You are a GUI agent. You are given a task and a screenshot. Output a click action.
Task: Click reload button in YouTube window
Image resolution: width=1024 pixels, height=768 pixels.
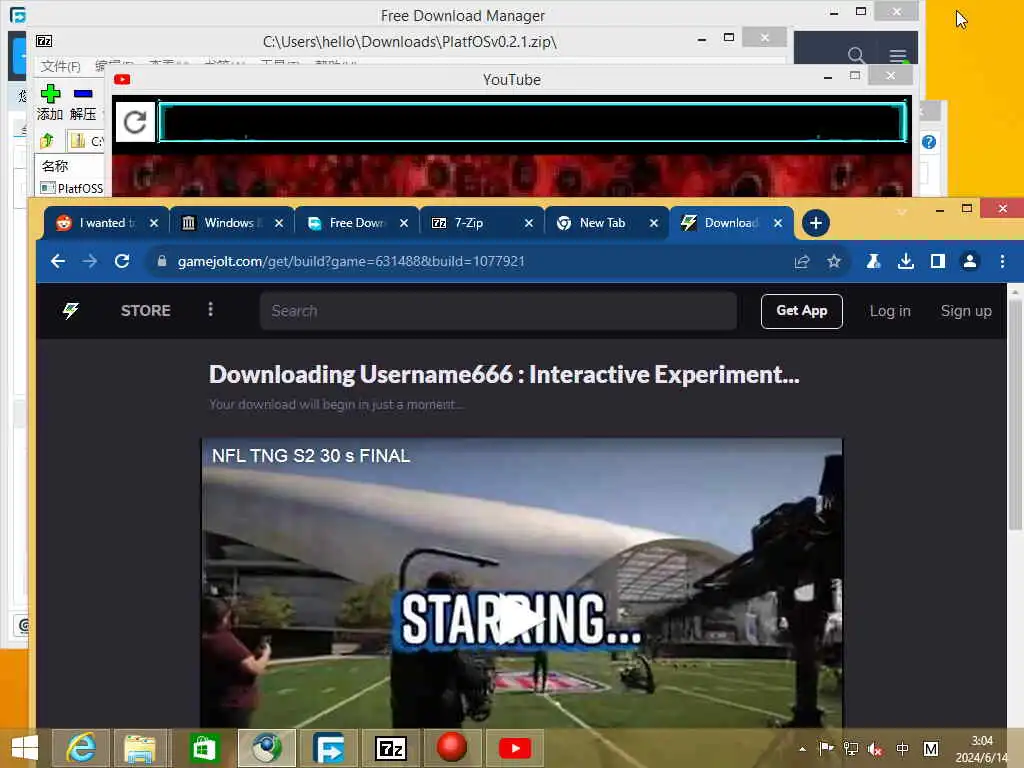pos(135,122)
